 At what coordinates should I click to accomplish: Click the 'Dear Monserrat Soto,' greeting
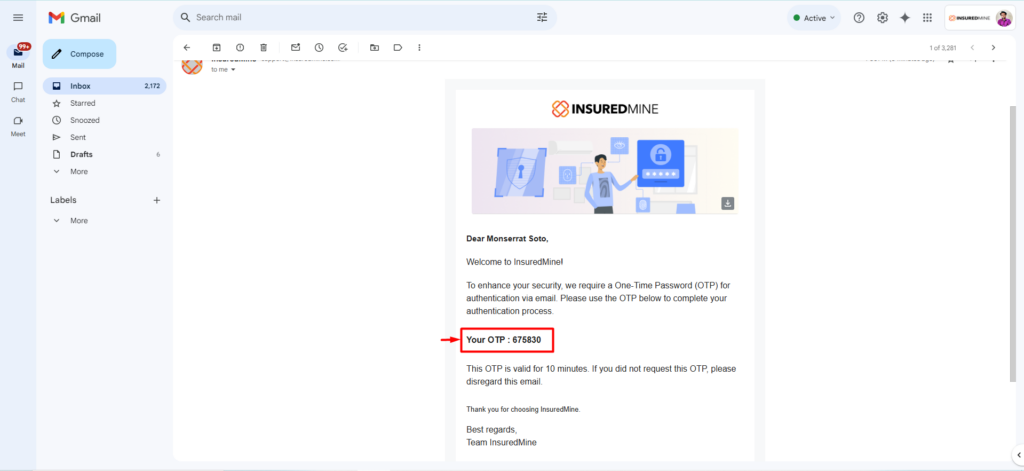[x=507, y=239]
